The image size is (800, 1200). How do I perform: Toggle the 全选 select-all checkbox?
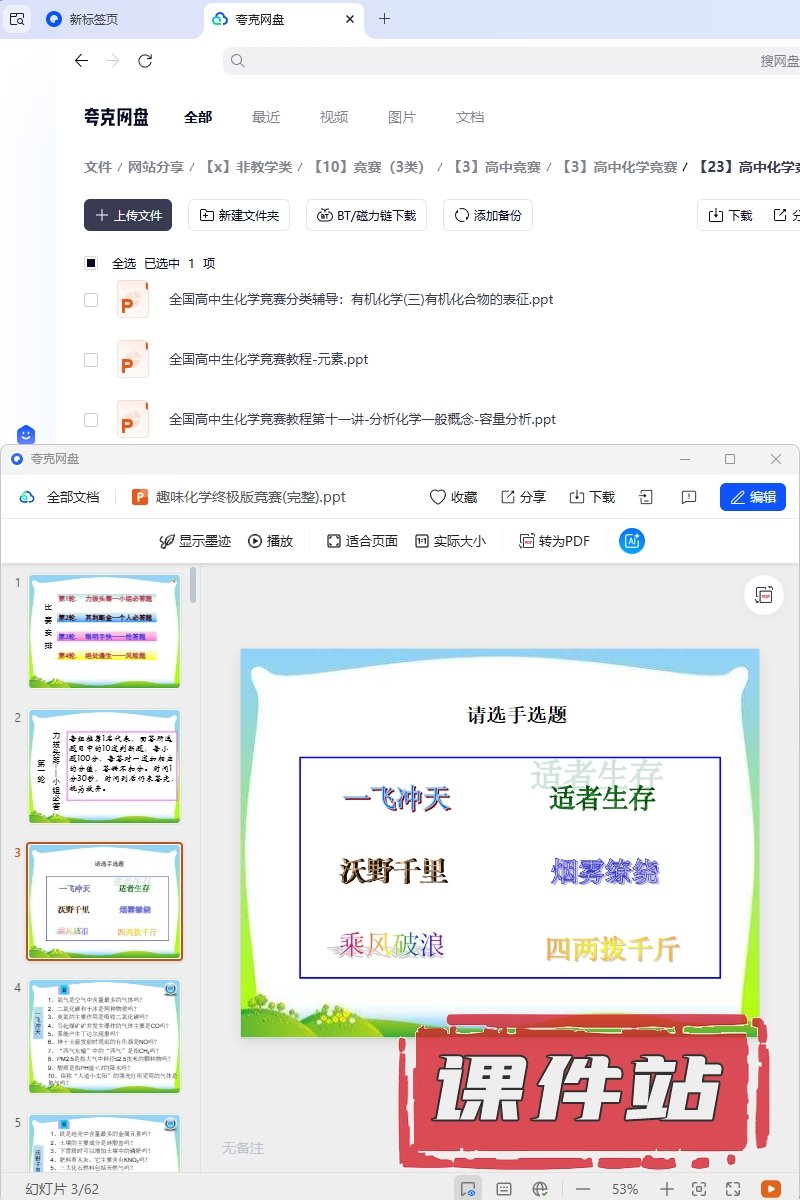click(91, 263)
